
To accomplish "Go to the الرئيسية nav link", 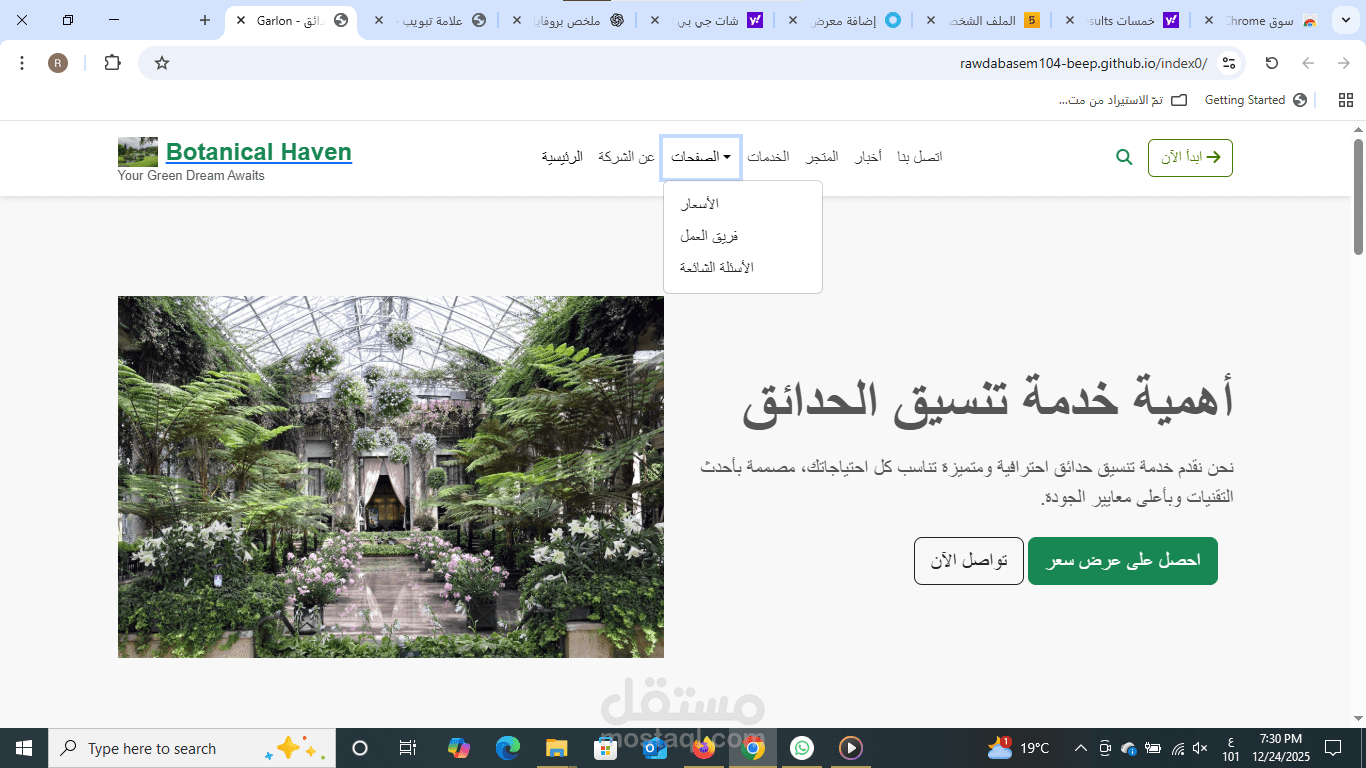I will pos(562,157).
